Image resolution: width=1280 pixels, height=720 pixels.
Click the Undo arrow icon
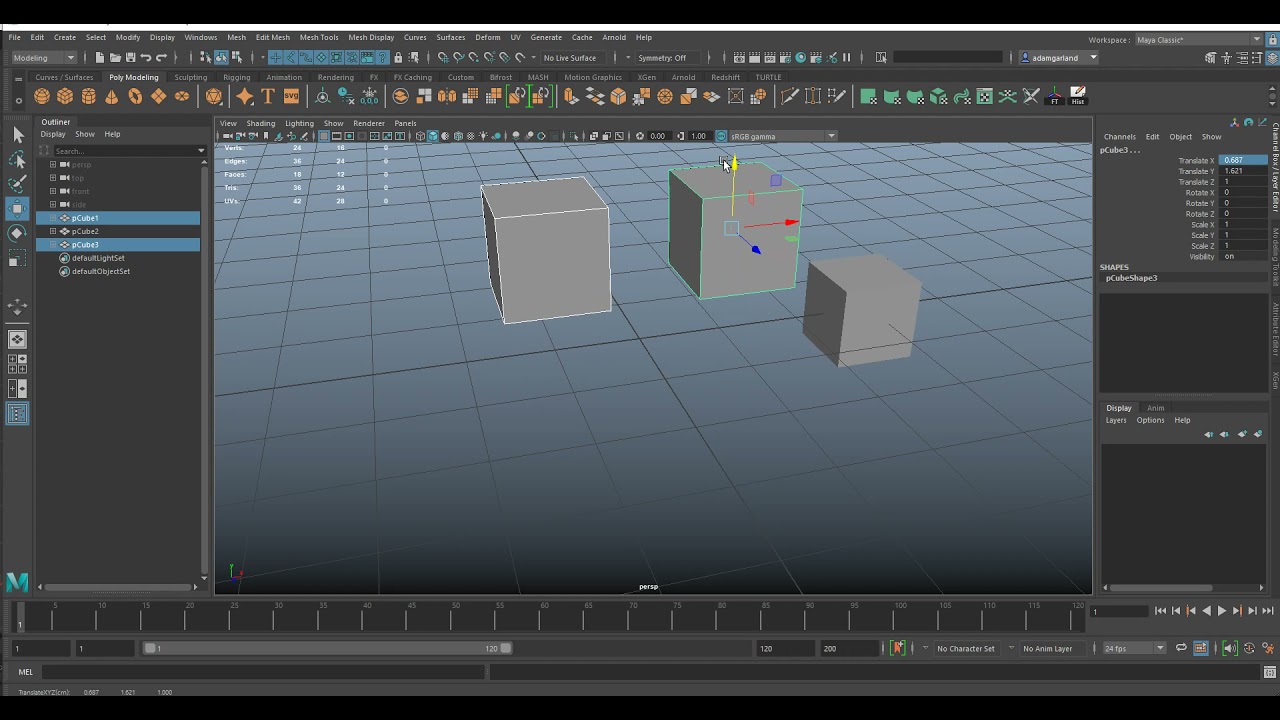pos(146,58)
